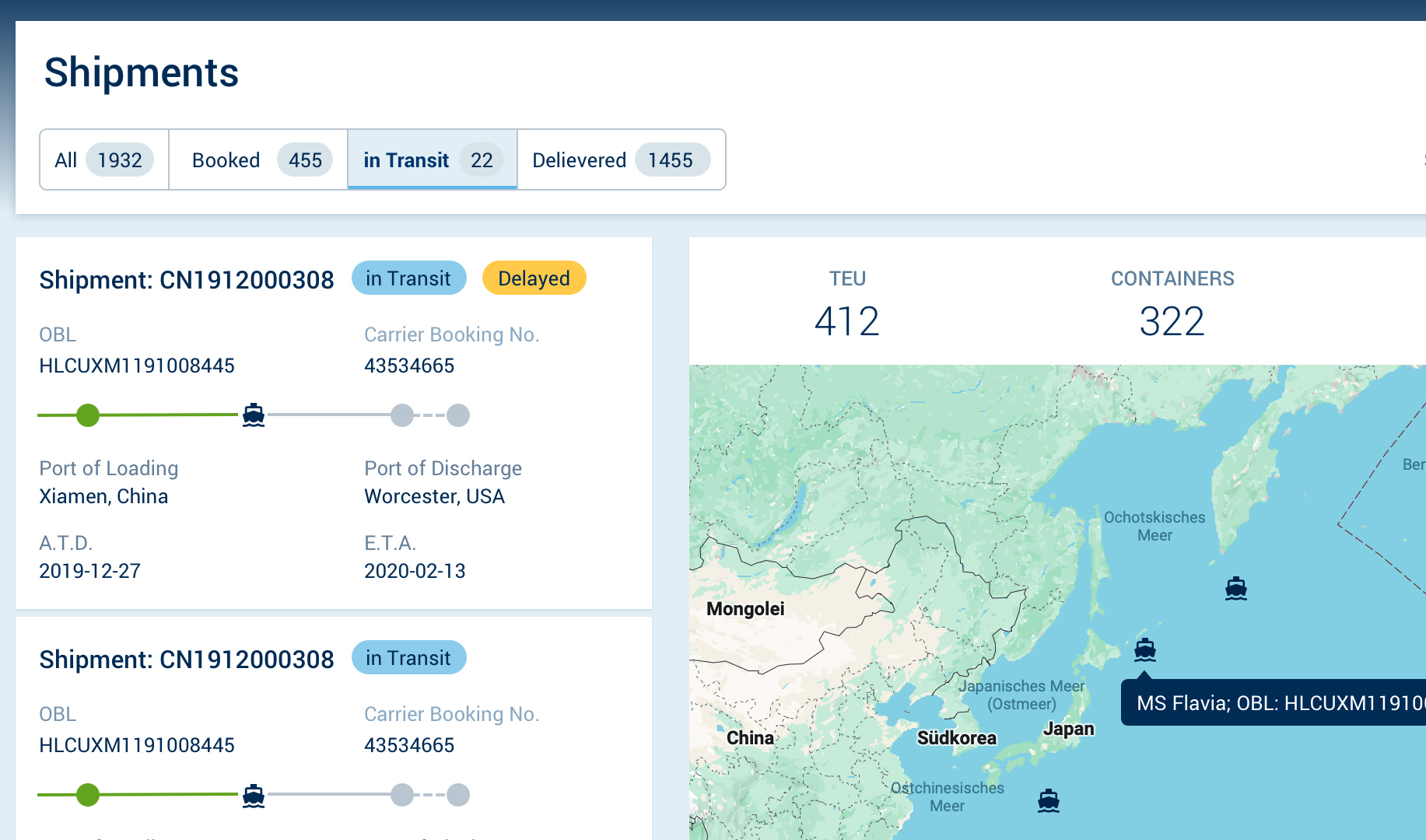
Task: Show All 1932 shipments tab
Action: [x=104, y=160]
